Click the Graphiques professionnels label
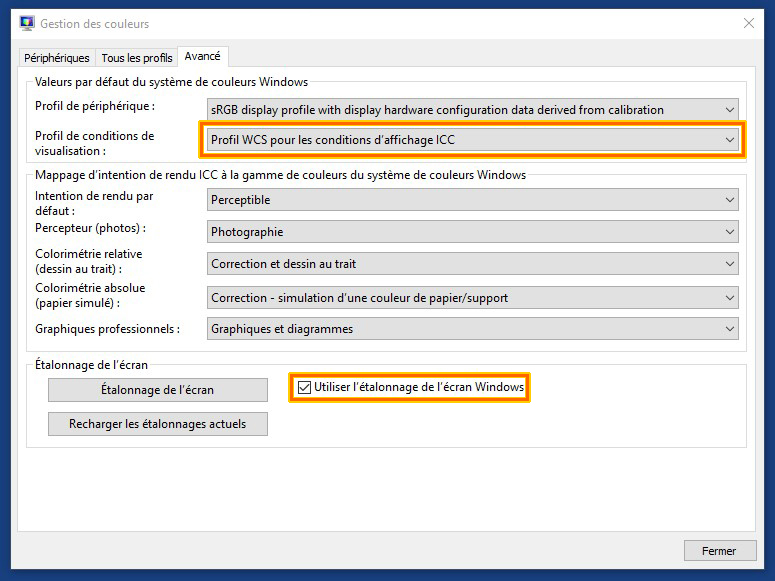The height and width of the screenshot is (581, 775). 107,329
